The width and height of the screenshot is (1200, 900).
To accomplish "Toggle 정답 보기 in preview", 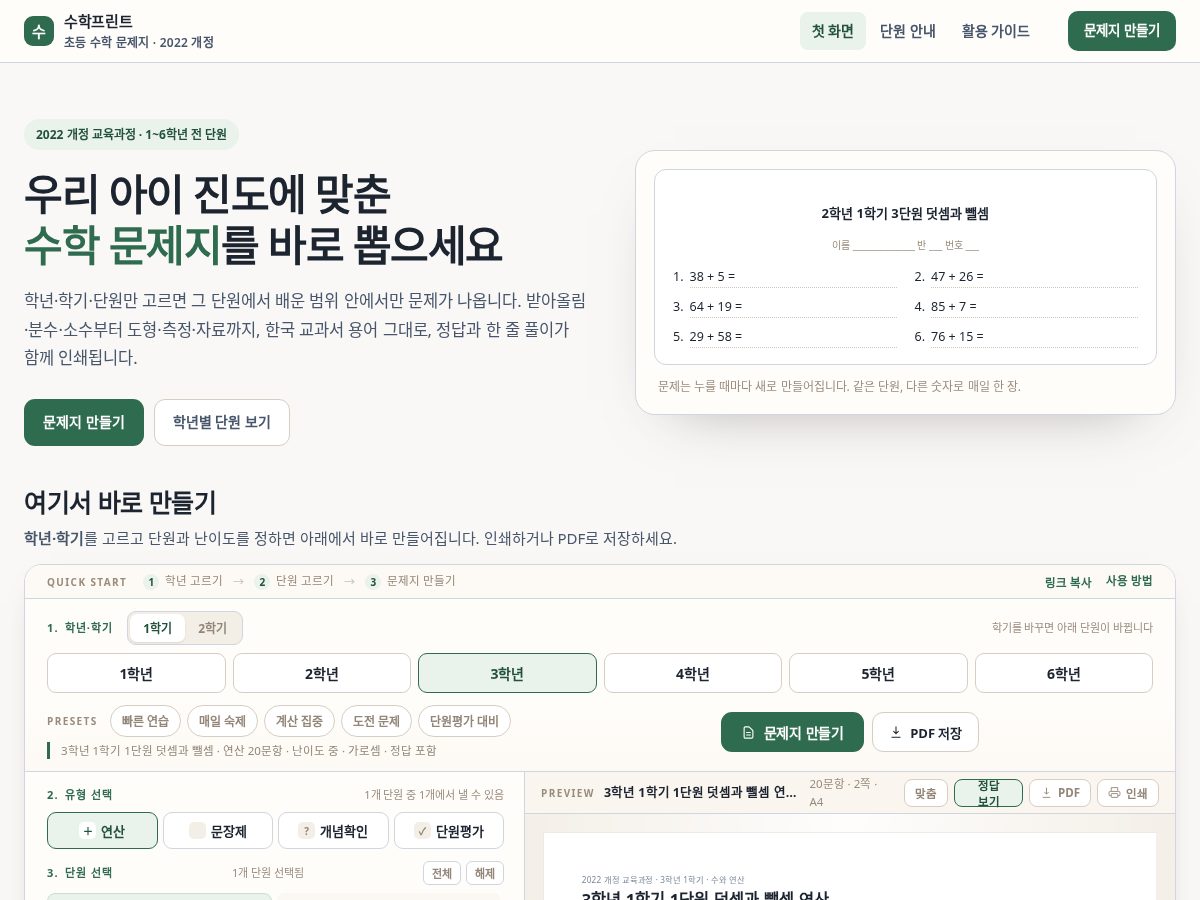I will tap(988, 793).
